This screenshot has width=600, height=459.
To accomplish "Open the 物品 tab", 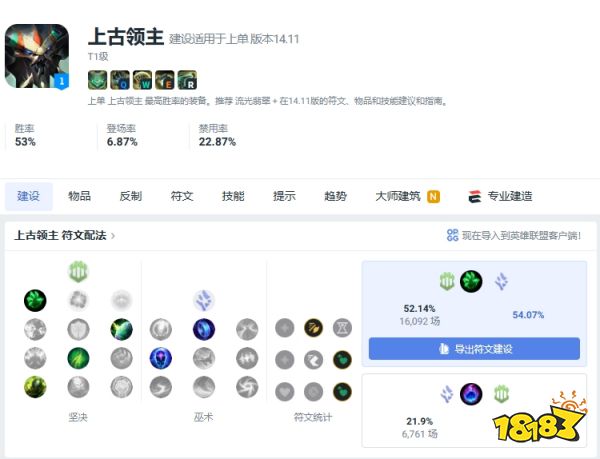I will point(79,196).
